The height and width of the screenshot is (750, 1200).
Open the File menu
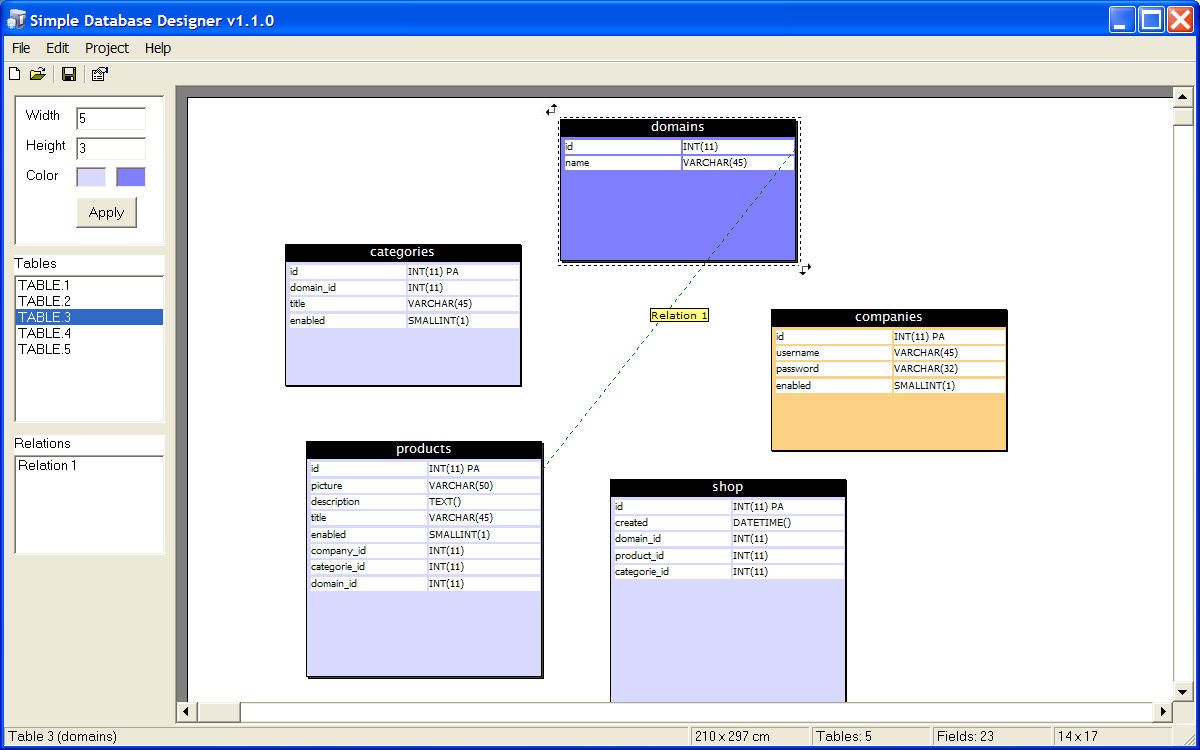click(x=21, y=48)
